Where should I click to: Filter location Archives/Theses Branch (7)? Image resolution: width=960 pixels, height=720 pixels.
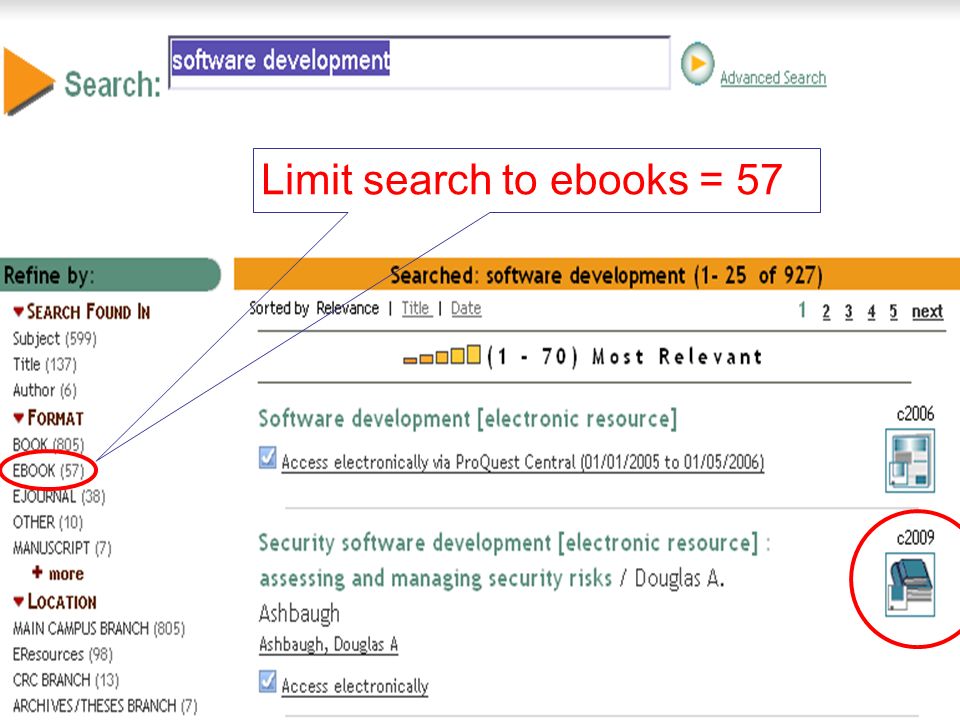[x=105, y=706]
